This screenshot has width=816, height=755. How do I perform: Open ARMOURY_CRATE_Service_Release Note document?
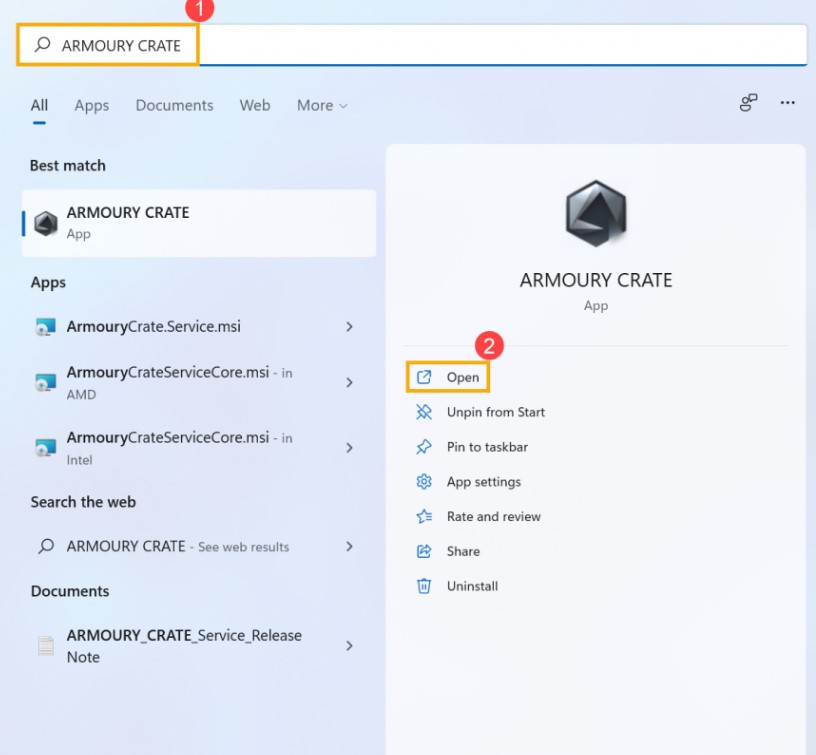[199, 646]
